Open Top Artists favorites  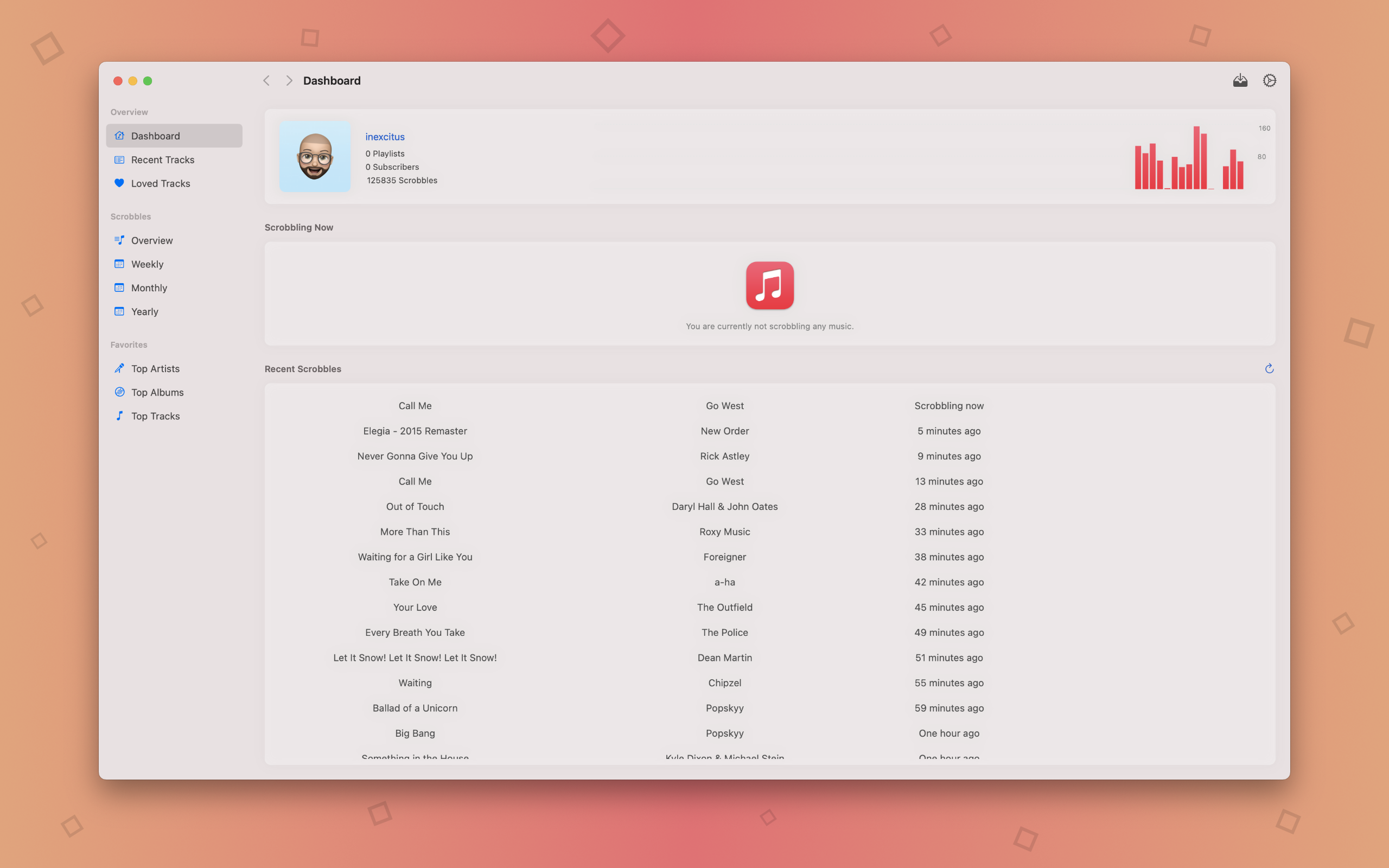tap(174, 368)
